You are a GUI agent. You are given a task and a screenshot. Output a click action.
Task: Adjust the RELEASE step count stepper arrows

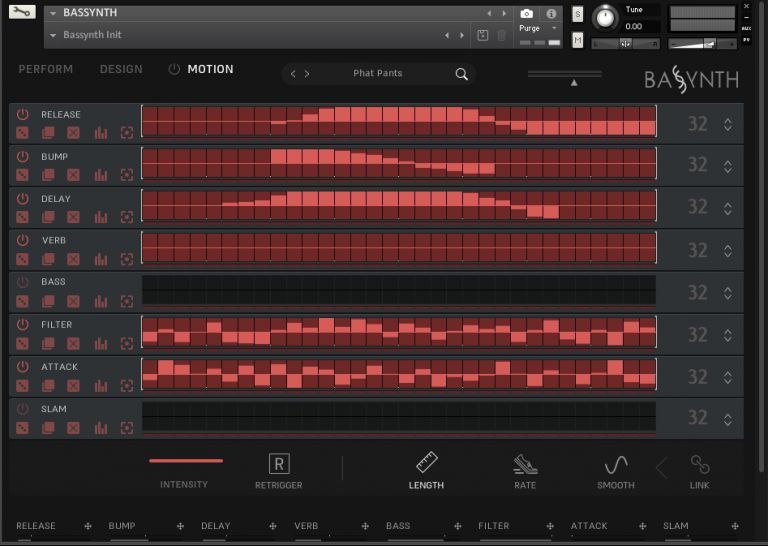[x=728, y=124]
